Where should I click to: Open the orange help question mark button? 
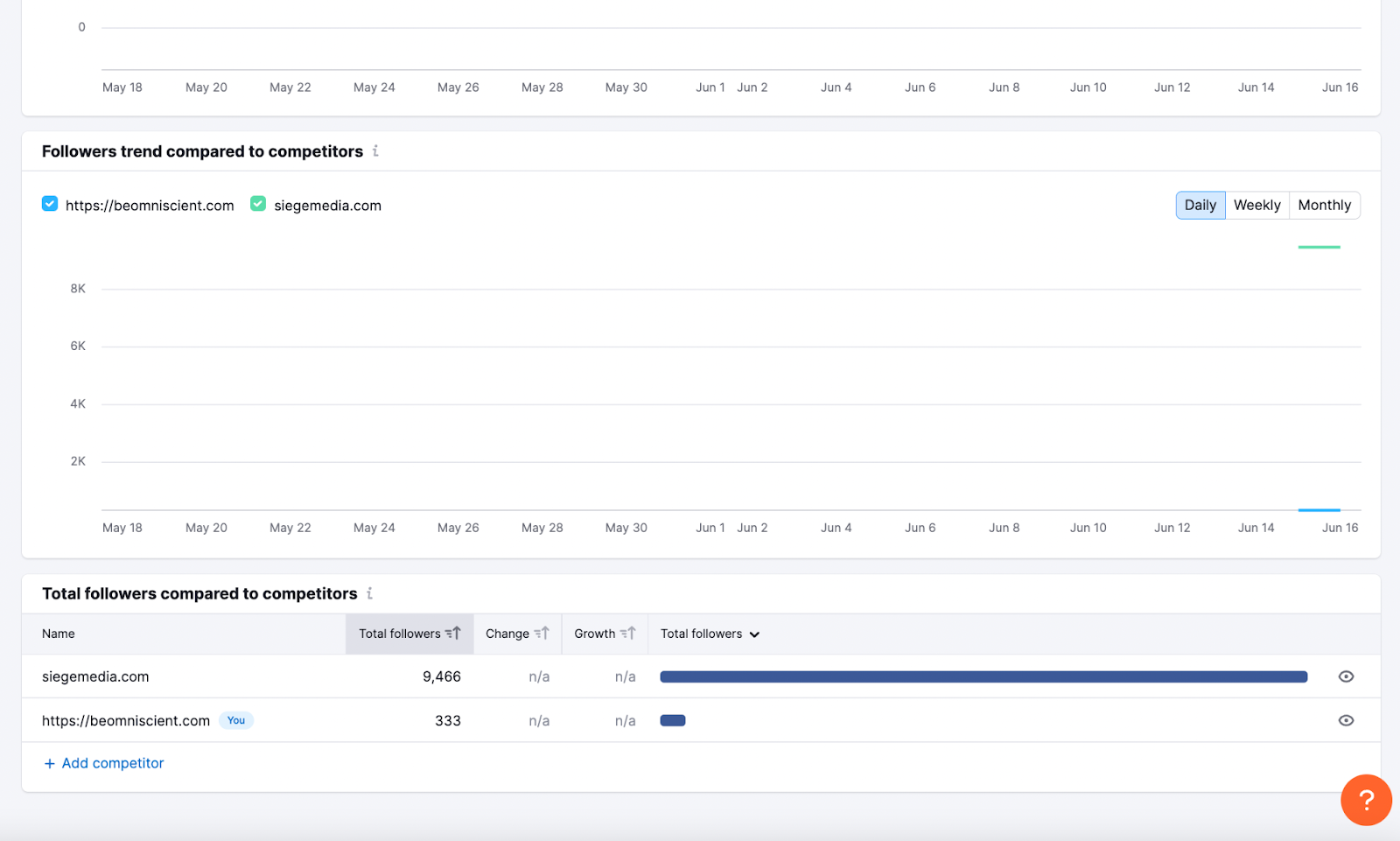(x=1365, y=799)
